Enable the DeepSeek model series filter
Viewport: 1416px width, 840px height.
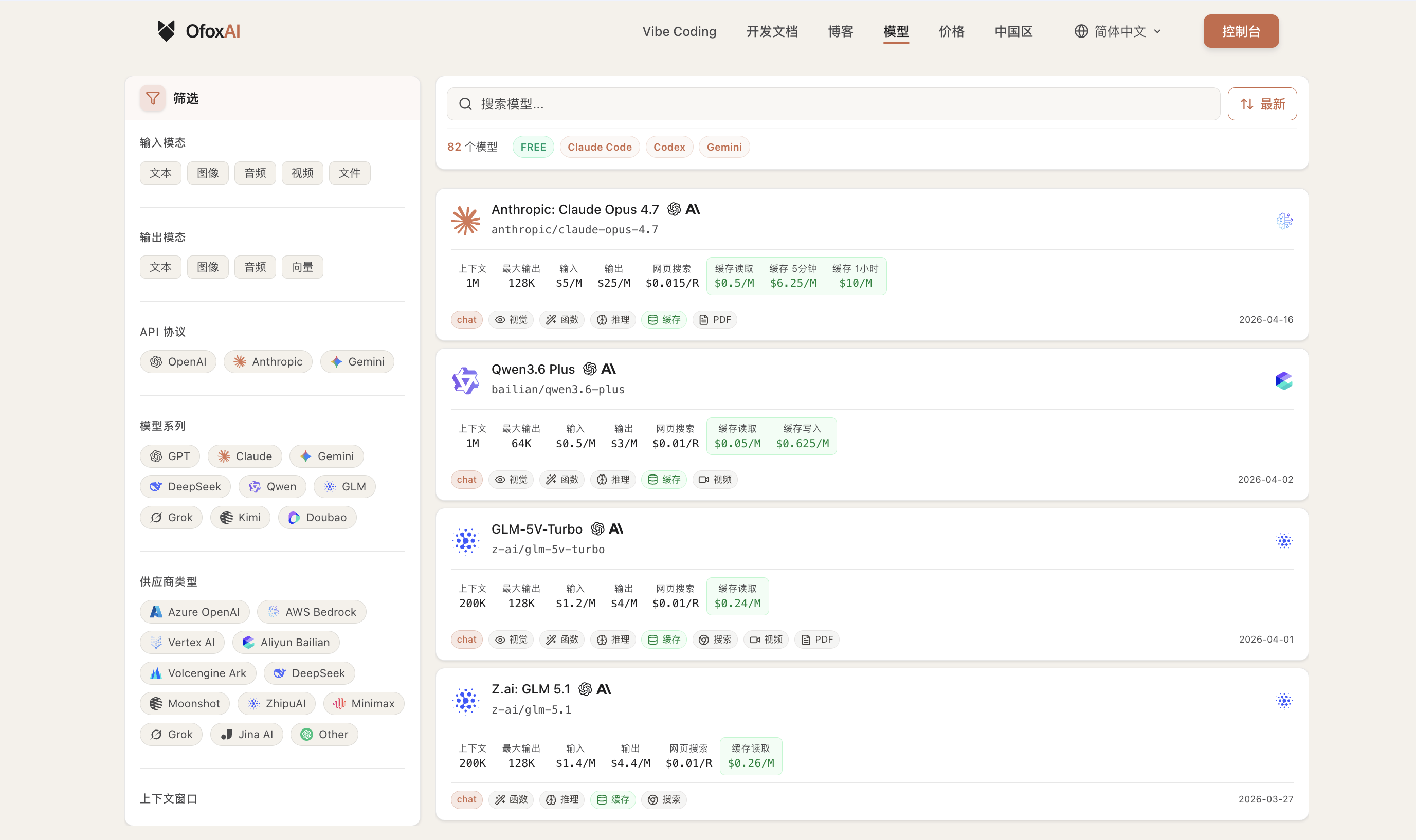pos(185,487)
